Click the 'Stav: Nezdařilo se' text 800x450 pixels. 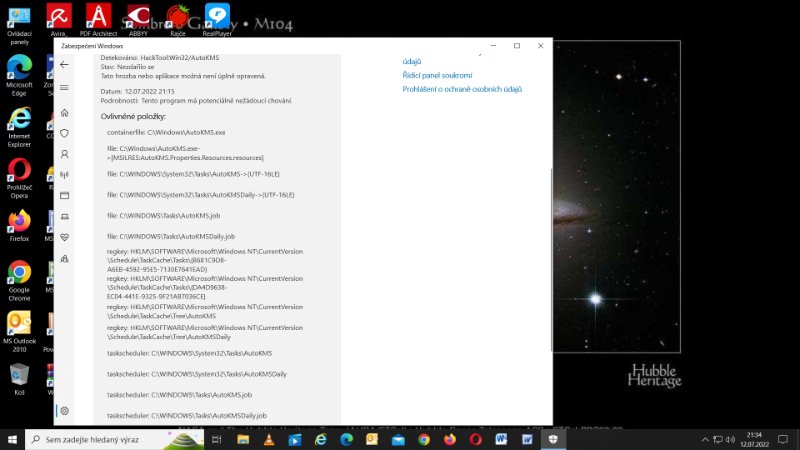click(127, 67)
